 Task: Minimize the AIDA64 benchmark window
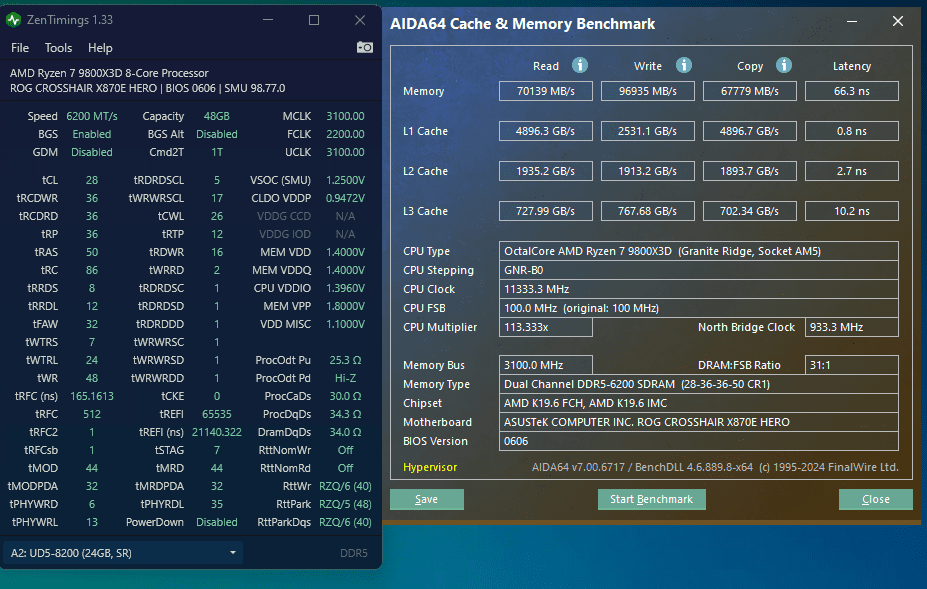click(x=852, y=22)
